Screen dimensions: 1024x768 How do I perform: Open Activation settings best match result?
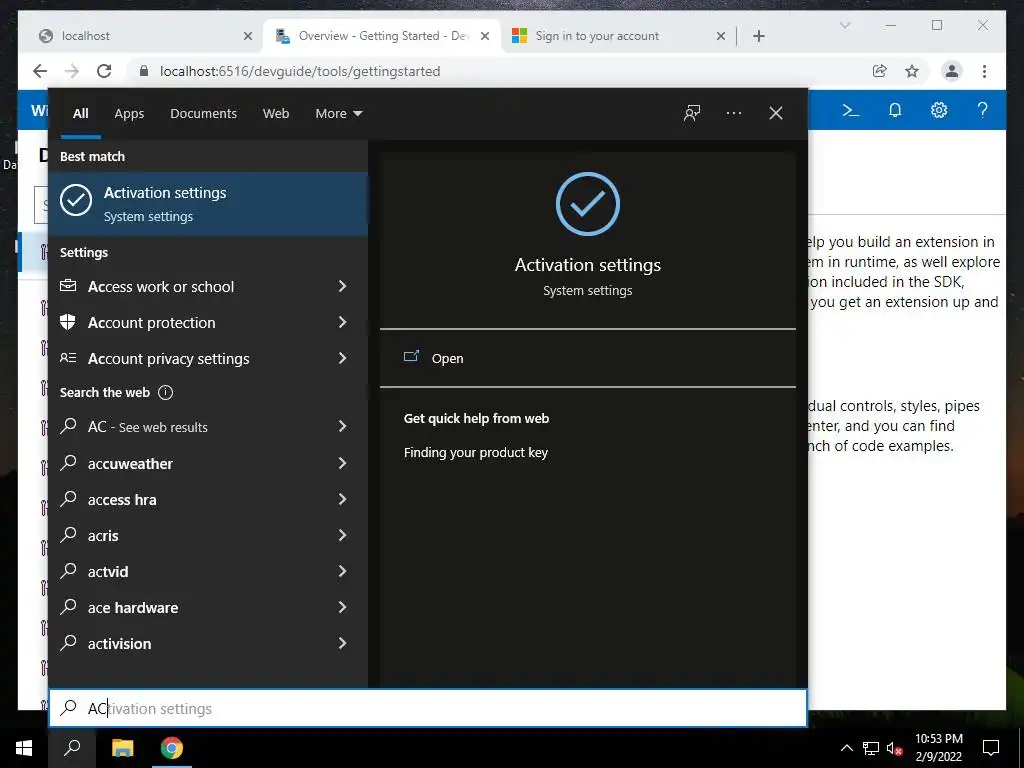208,204
